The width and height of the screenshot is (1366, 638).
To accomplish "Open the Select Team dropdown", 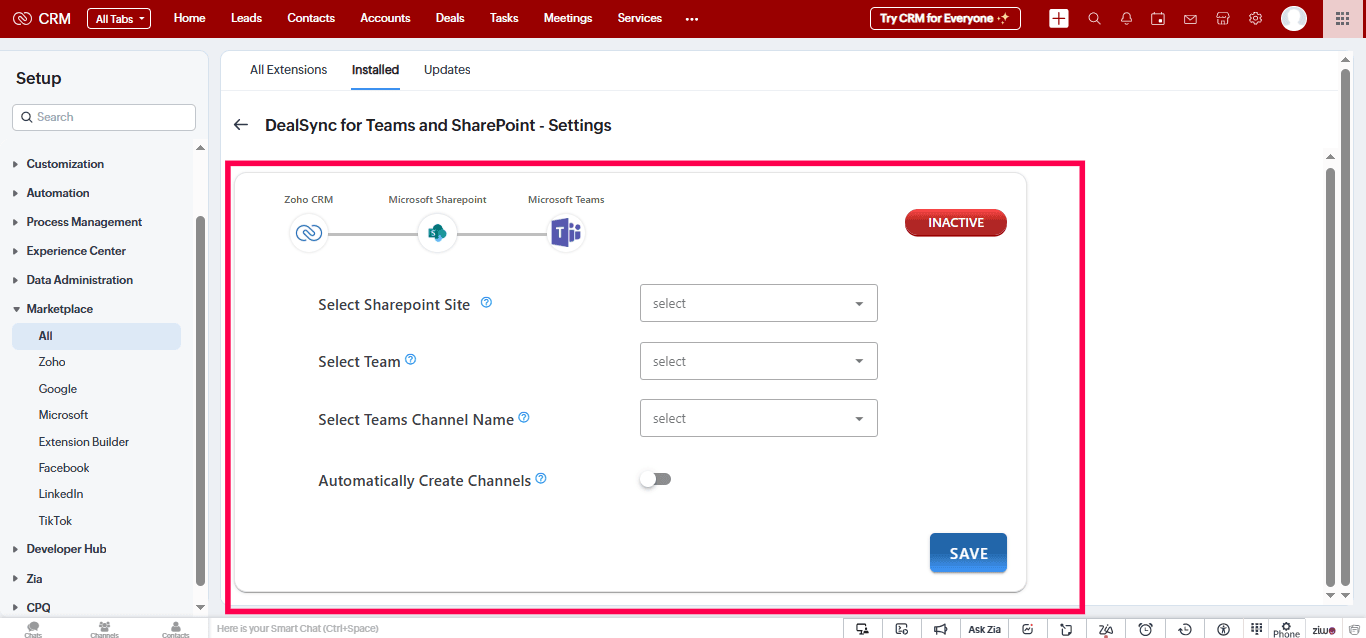I will pos(759,361).
